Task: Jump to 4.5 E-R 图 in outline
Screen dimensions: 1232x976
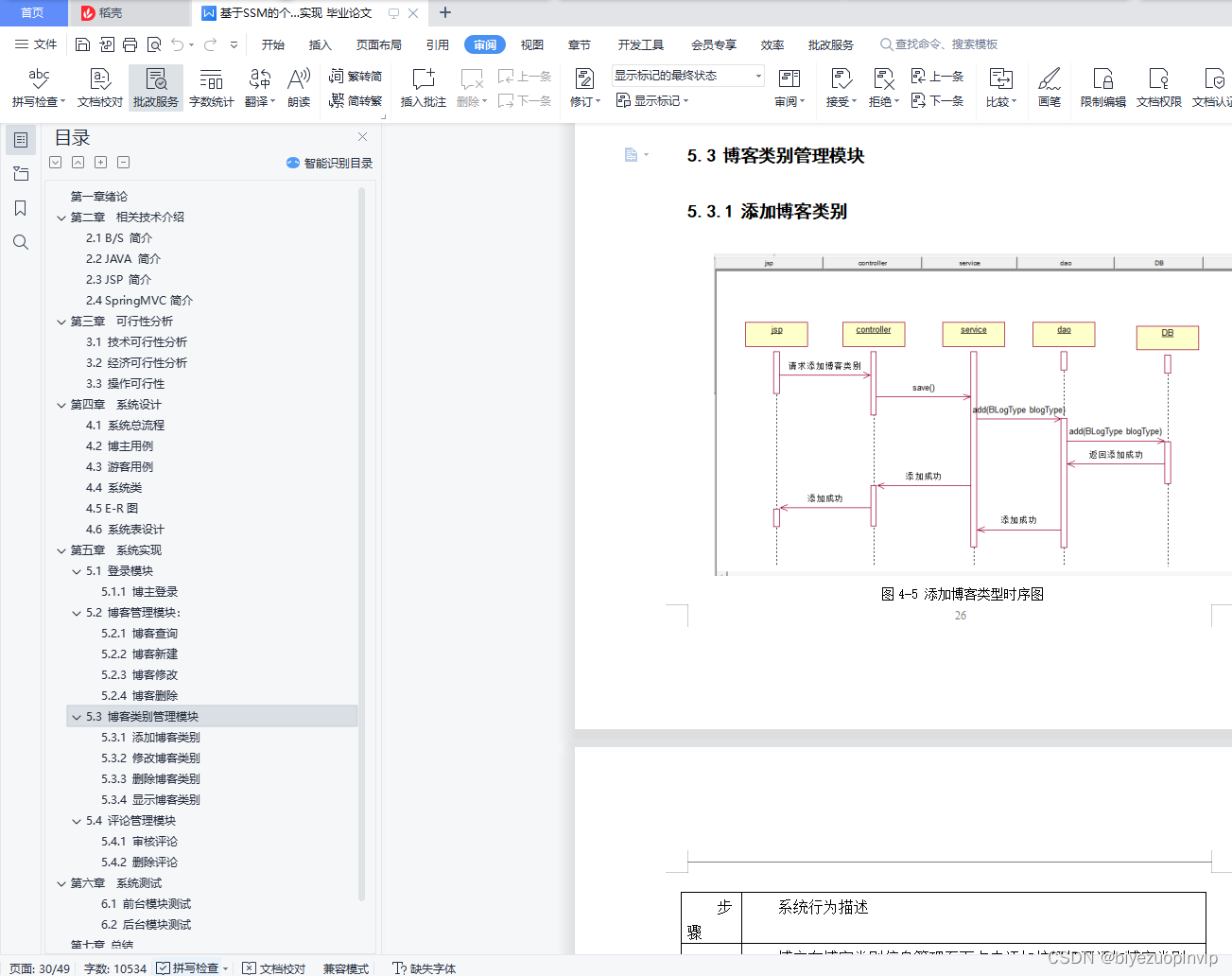Action: [x=113, y=509]
